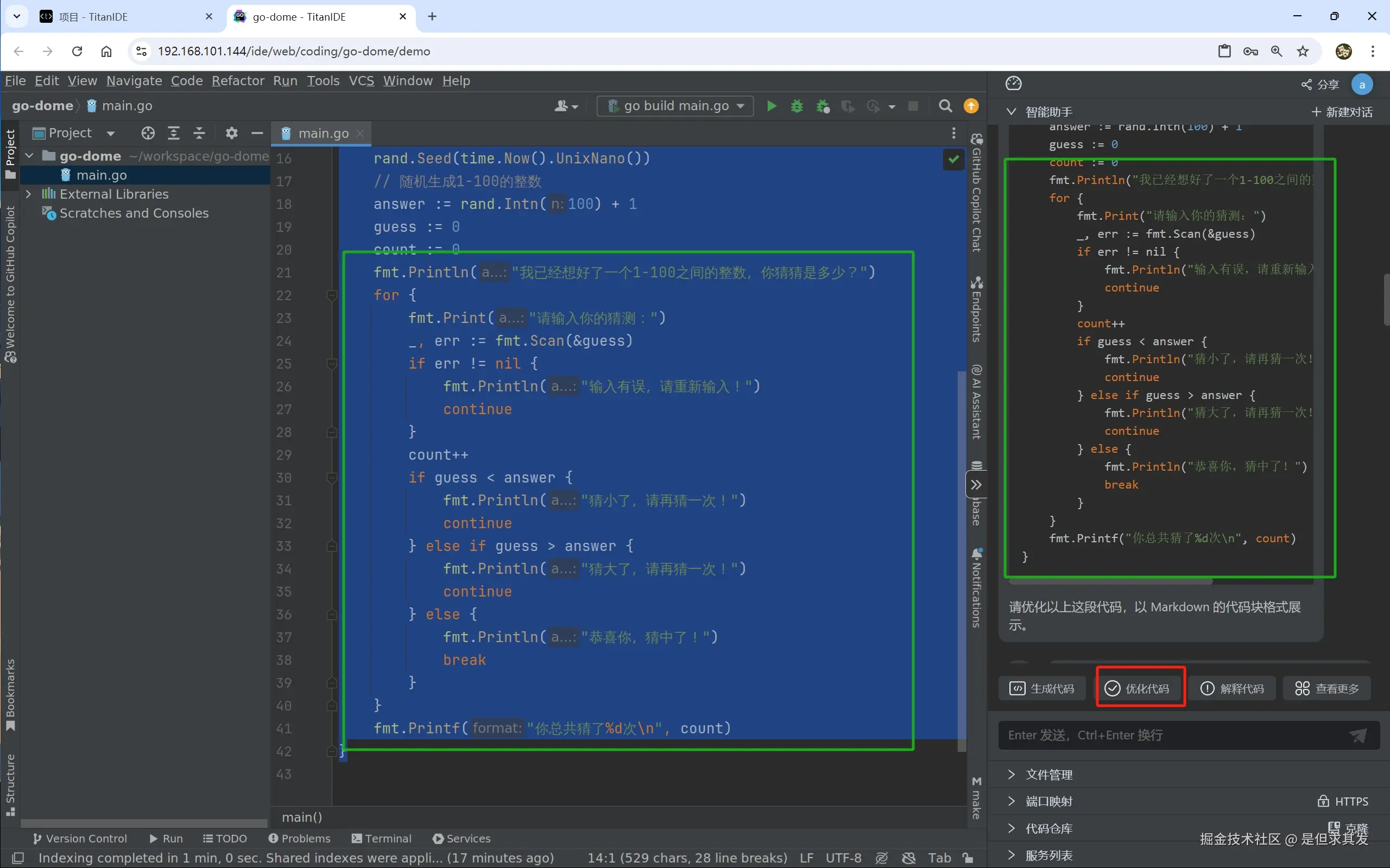Toggle read-only lock in status bar

coord(968,858)
